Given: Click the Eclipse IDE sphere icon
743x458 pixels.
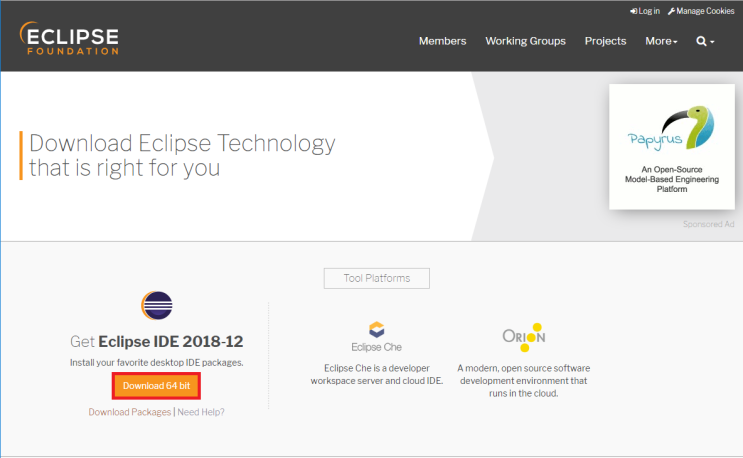Looking at the screenshot, I should click(157, 305).
